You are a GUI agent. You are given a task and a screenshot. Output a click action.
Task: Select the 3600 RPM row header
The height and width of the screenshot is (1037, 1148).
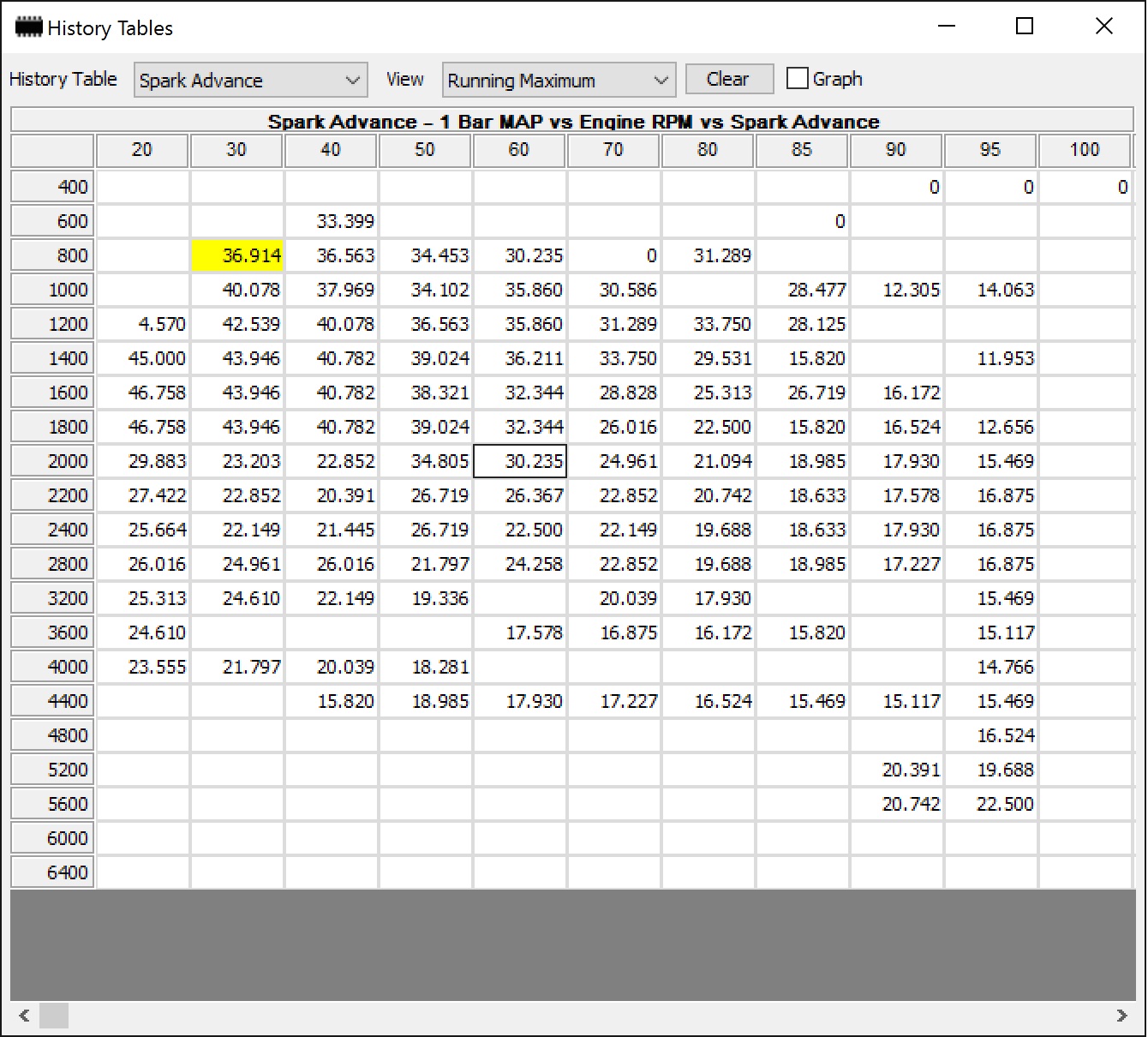point(52,632)
